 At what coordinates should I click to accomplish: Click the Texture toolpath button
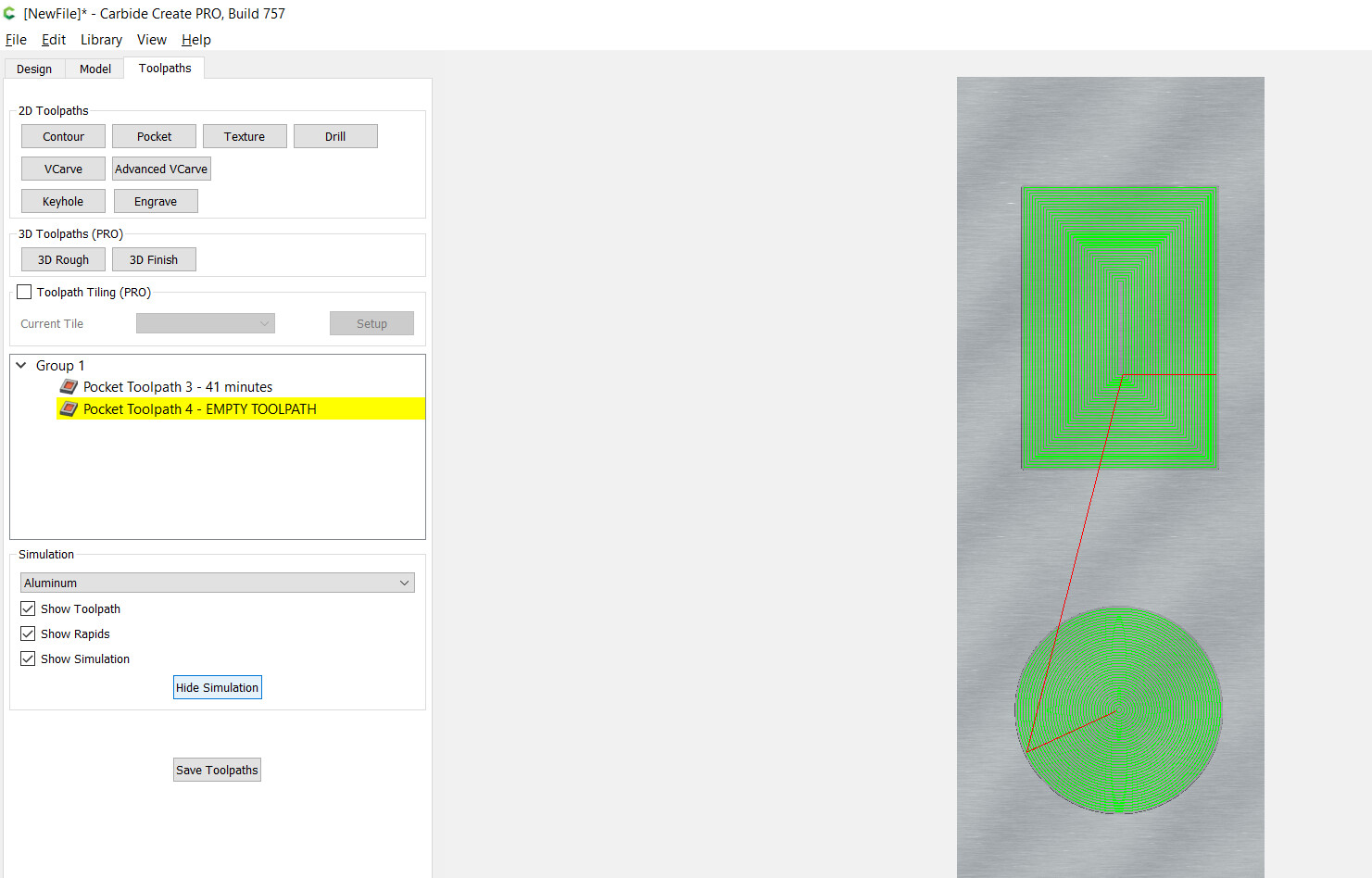pos(245,136)
